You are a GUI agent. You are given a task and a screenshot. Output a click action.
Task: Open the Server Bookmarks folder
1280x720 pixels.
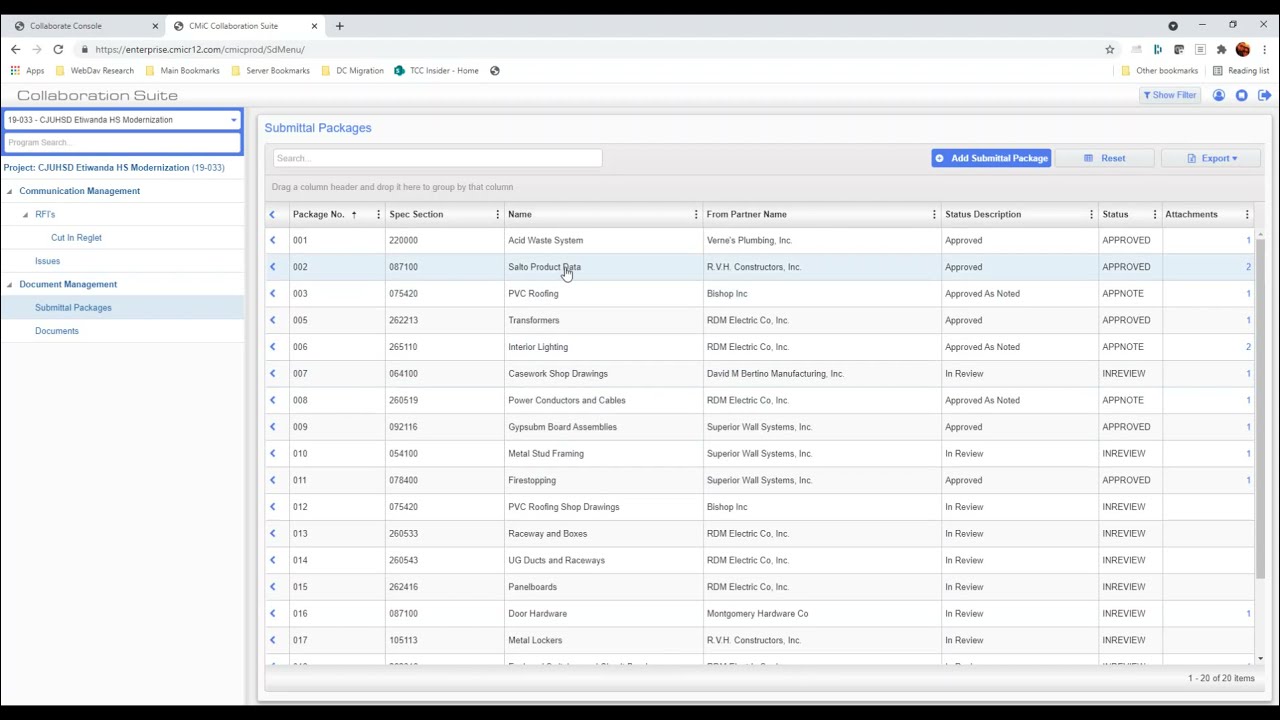(x=270, y=71)
